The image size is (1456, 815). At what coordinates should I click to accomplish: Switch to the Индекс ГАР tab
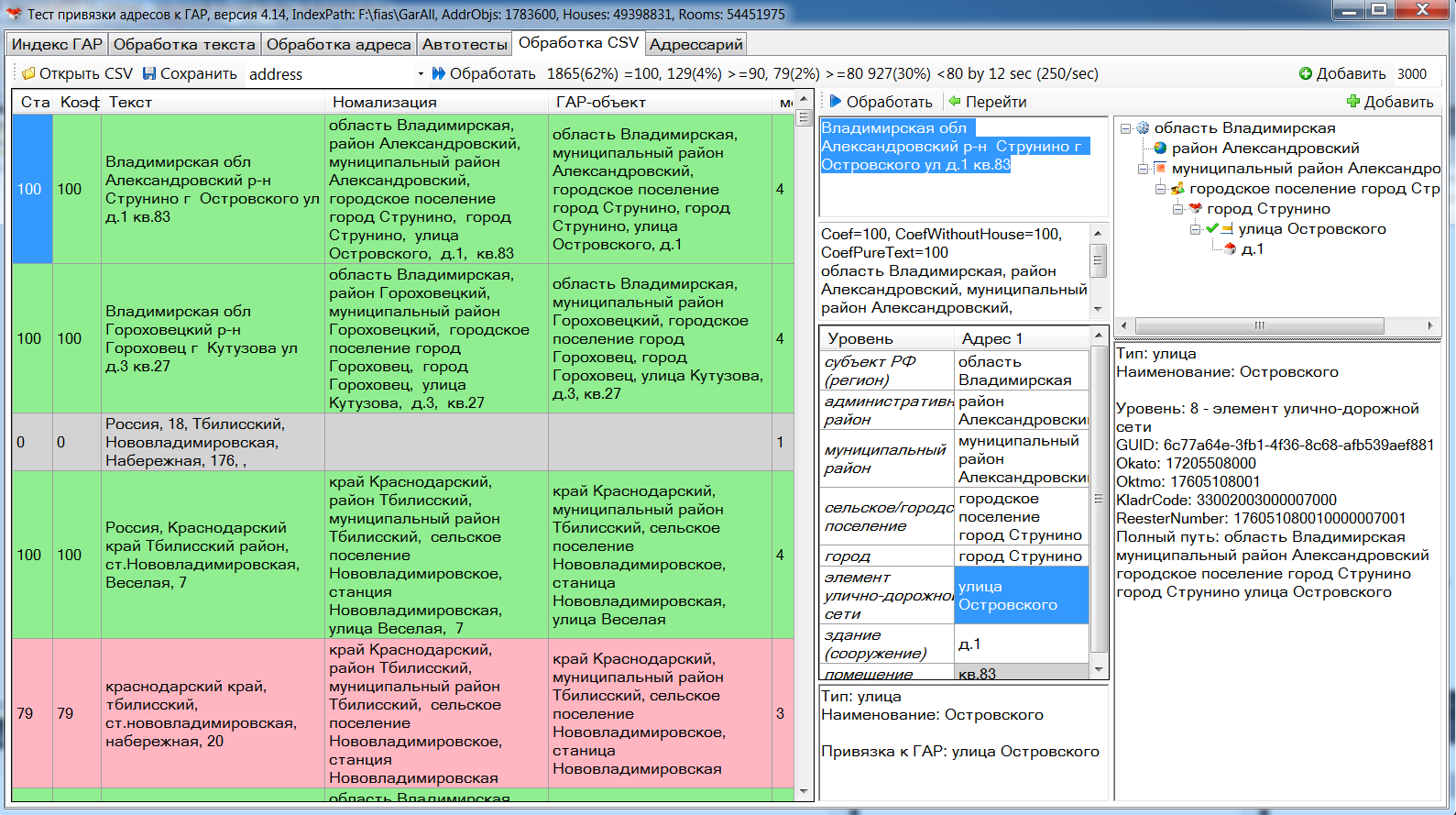click(57, 44)
